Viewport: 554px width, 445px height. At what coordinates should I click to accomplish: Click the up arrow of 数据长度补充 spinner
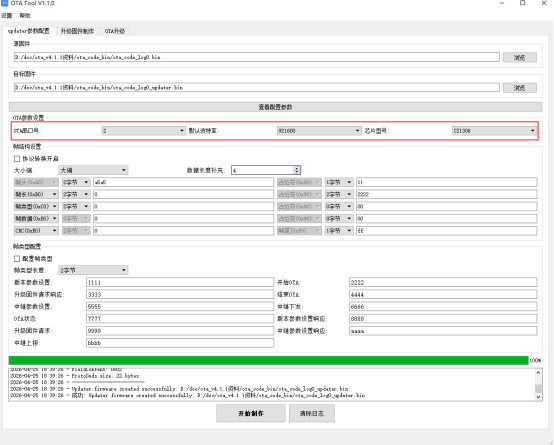(297, 168)
